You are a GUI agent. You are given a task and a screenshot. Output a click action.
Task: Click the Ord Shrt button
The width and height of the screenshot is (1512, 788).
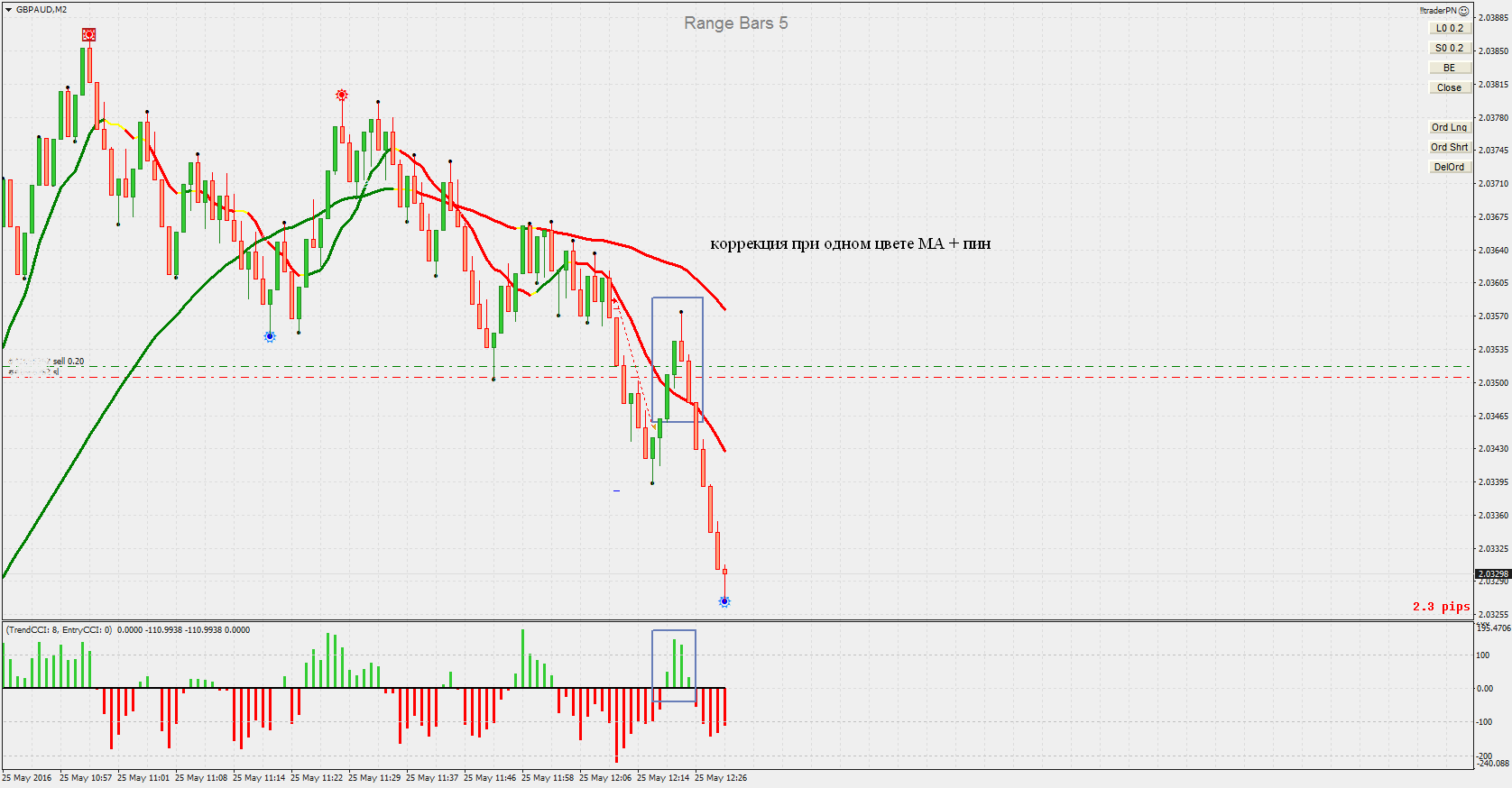(1450, 147)
